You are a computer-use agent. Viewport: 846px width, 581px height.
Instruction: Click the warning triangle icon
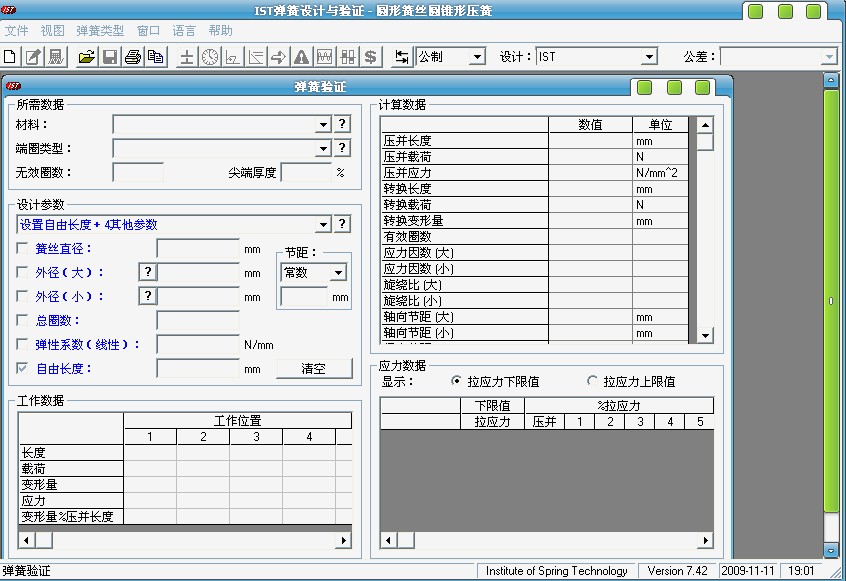point(301,57)
